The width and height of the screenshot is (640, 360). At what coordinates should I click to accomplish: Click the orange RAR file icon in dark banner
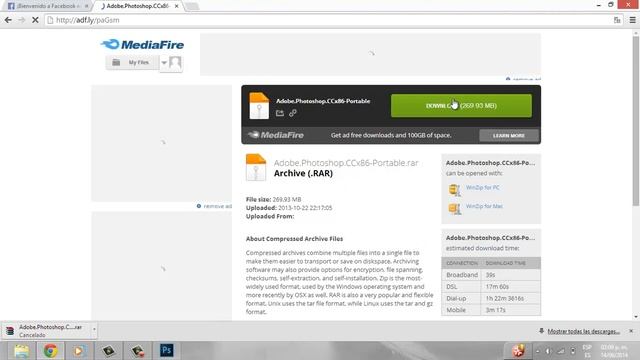259,106
